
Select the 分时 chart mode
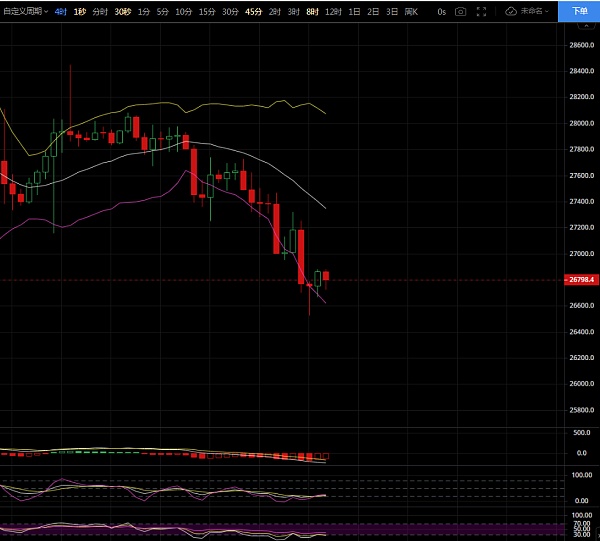pyautogui.click(x=100, y=11)
